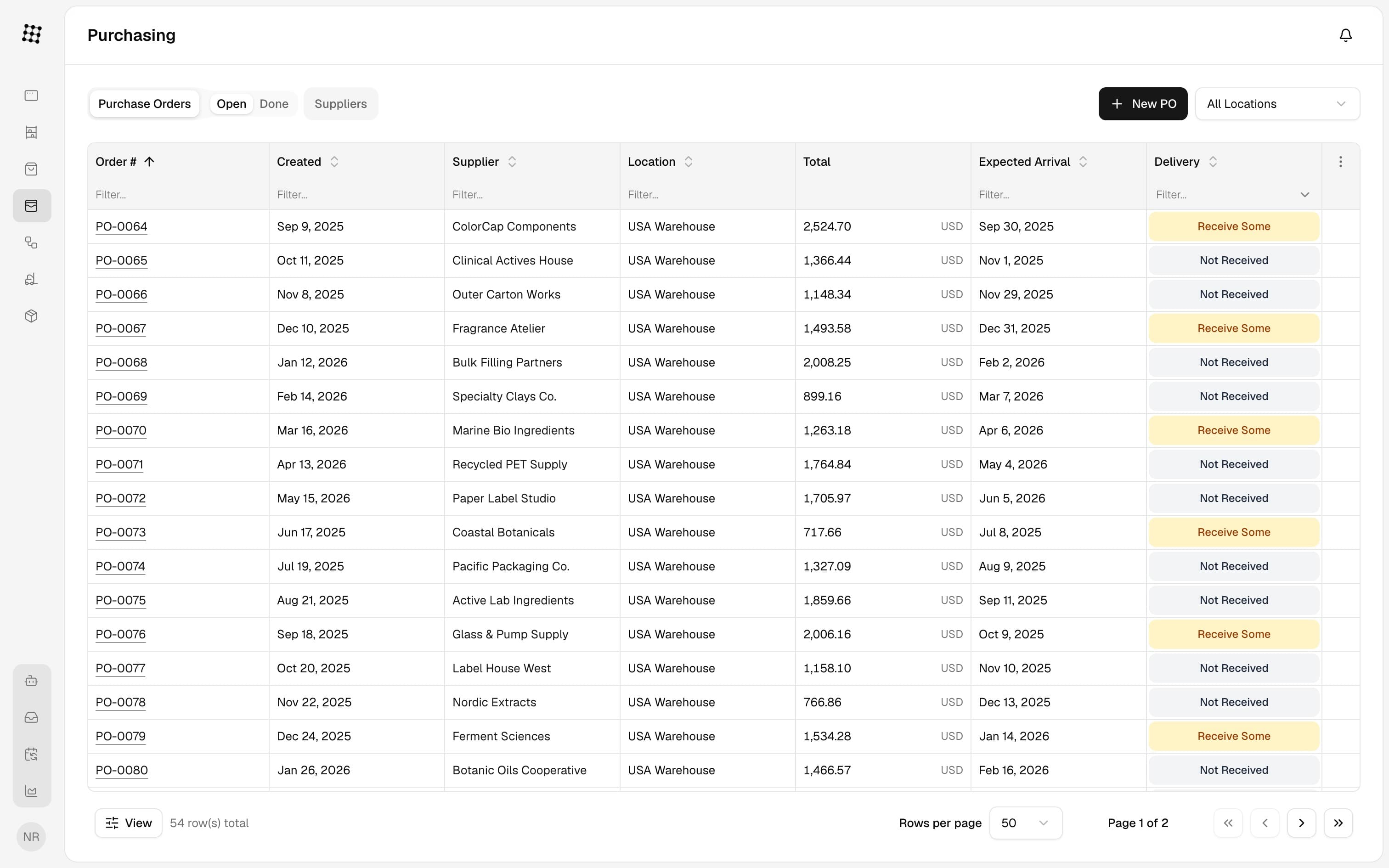Open the calendar sync sidebar icon

click(x=32, y=754)
